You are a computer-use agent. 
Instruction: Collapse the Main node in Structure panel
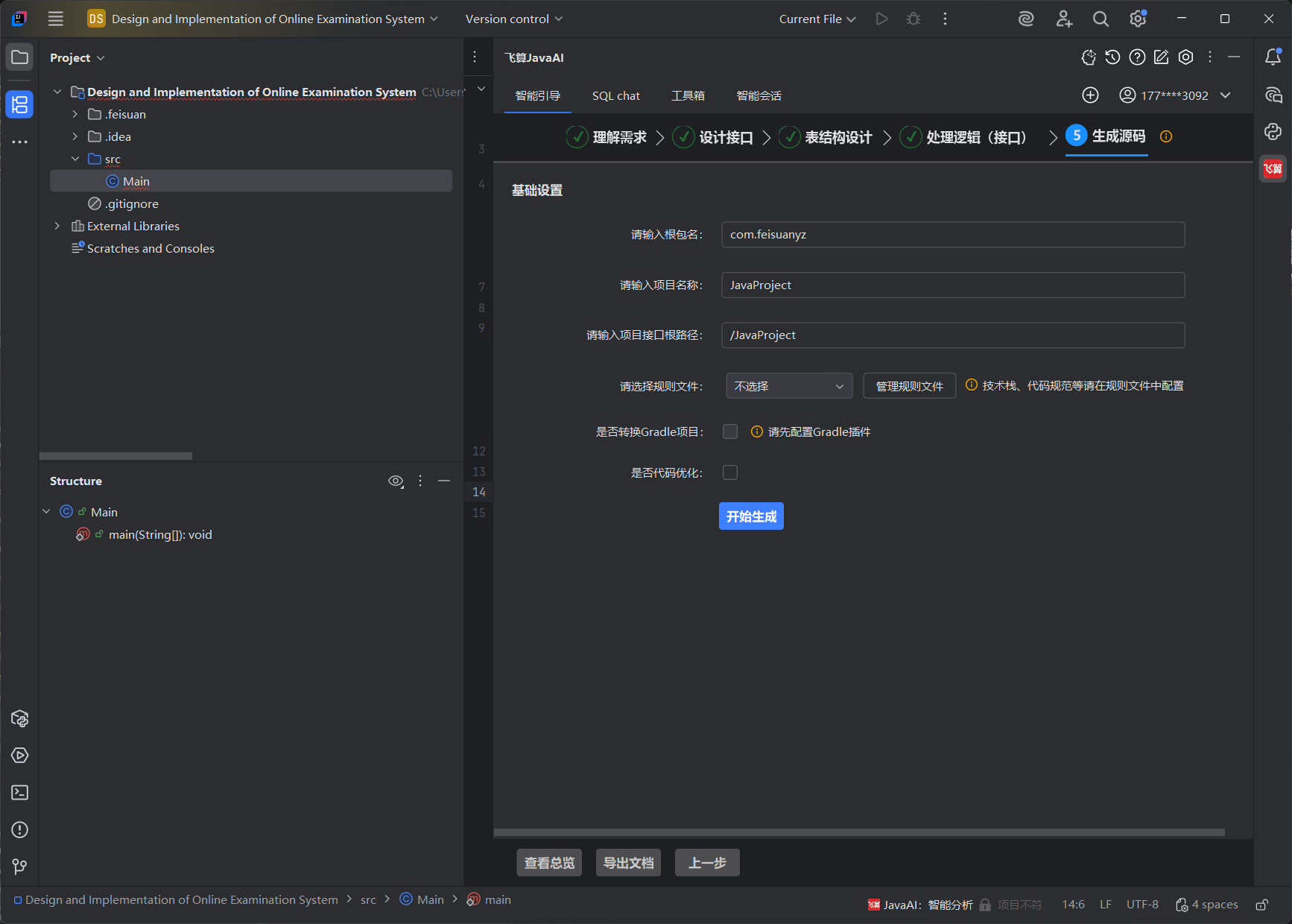click(x=46, y=512)
